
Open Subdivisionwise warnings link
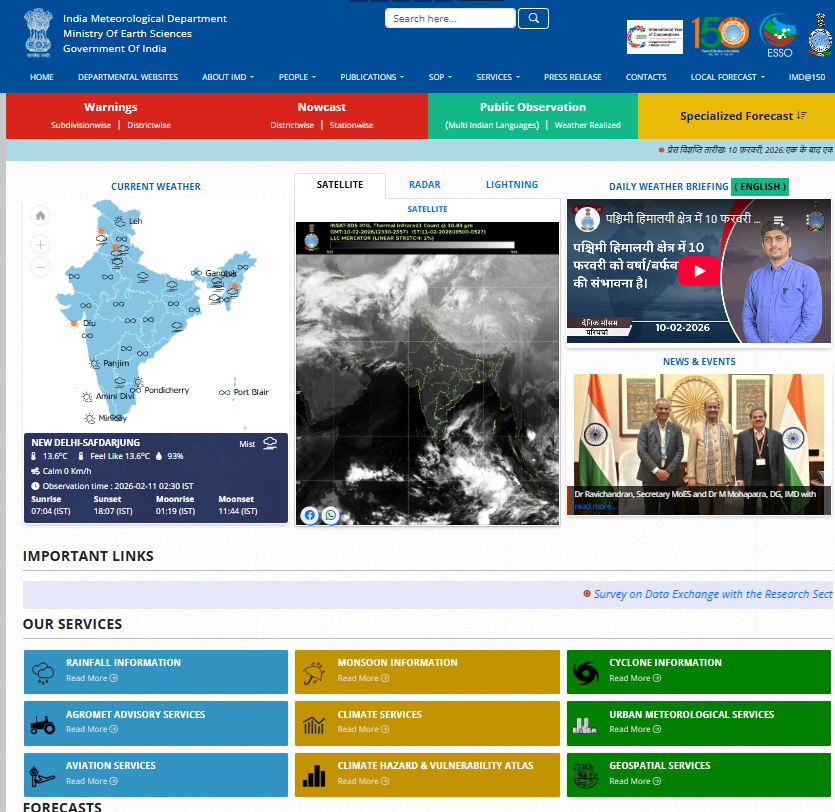point(82,125)
